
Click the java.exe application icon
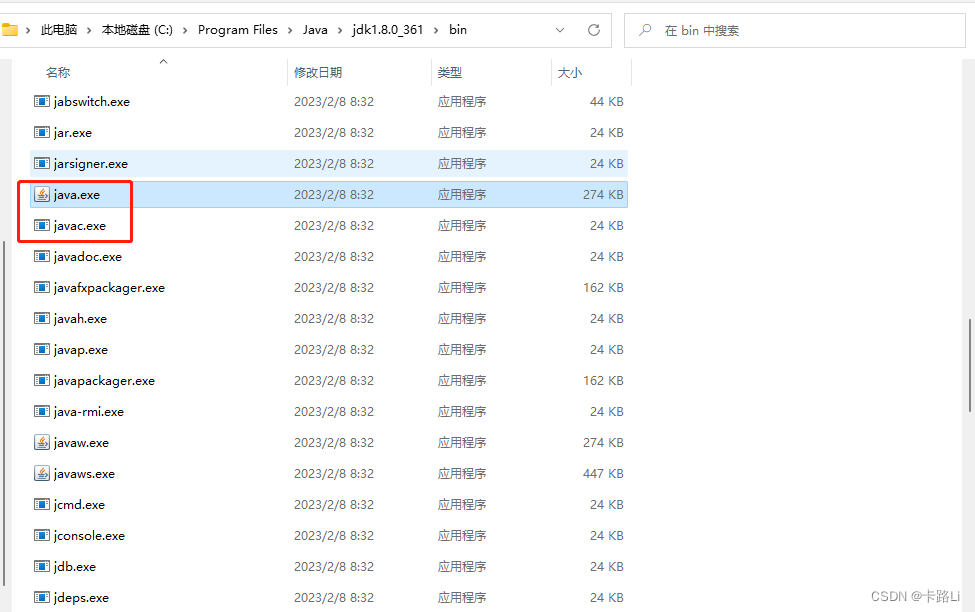point(42,194)
